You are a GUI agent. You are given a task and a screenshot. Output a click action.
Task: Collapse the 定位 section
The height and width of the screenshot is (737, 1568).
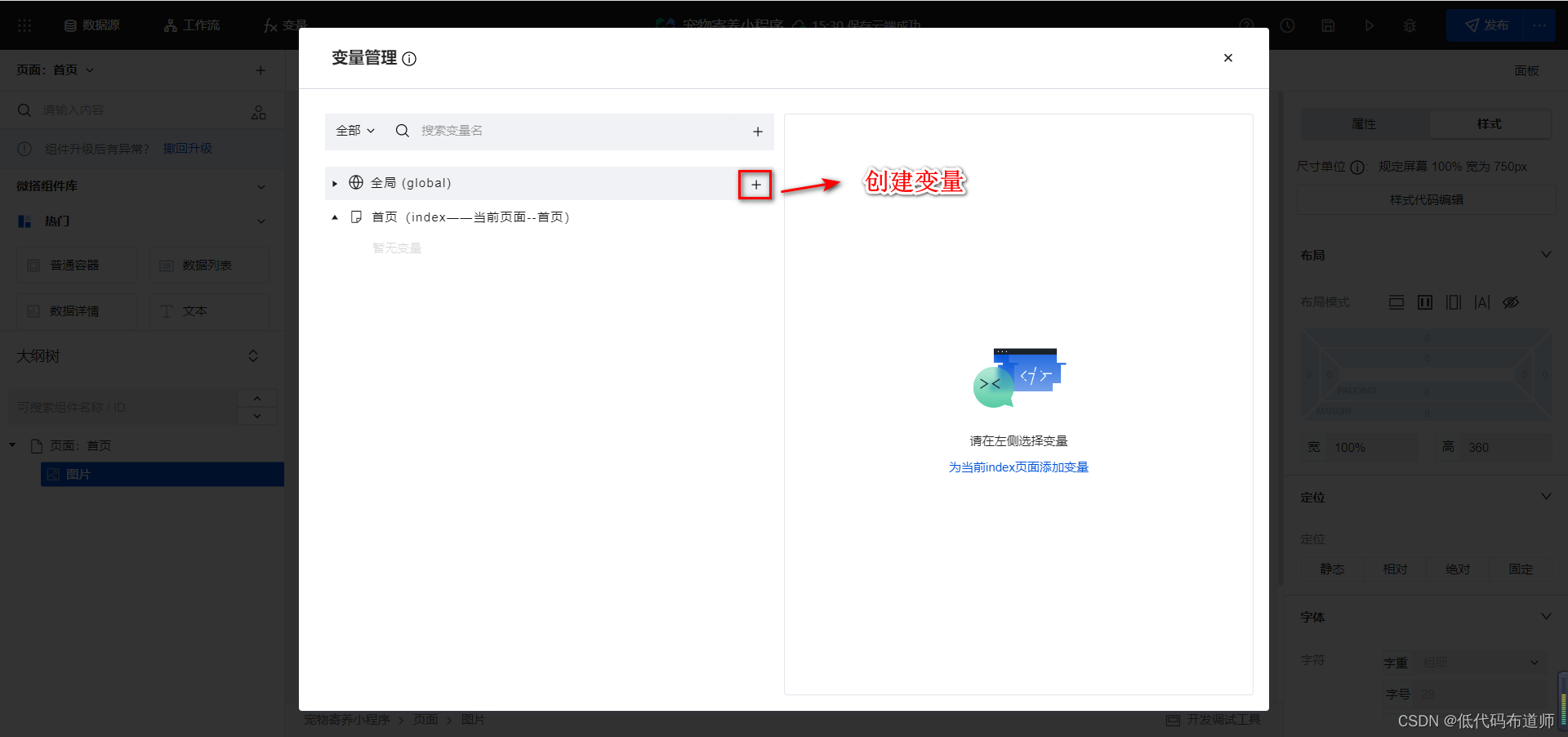click(x=1546, y=497)
